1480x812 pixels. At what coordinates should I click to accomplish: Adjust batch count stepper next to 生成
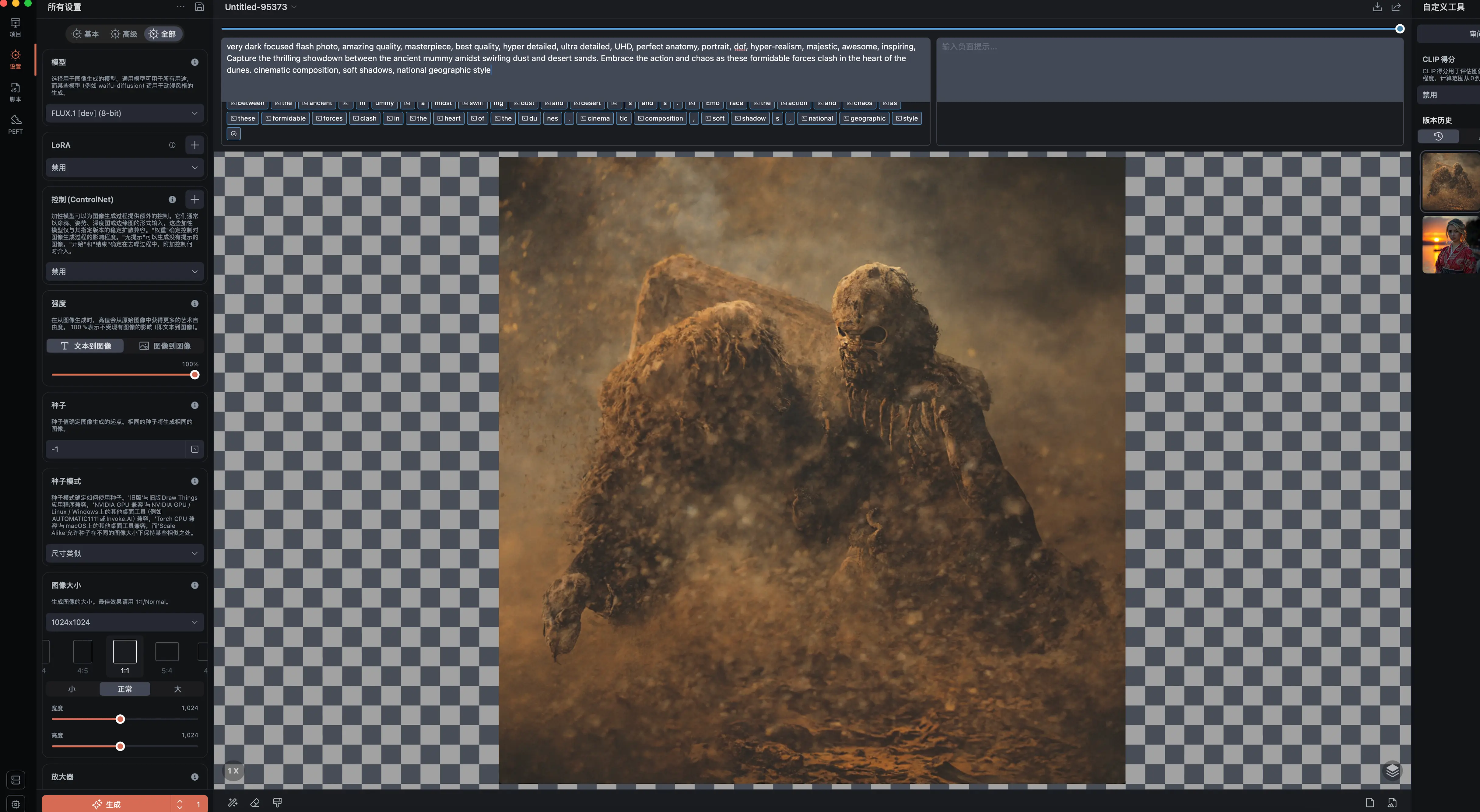(180, 804)
